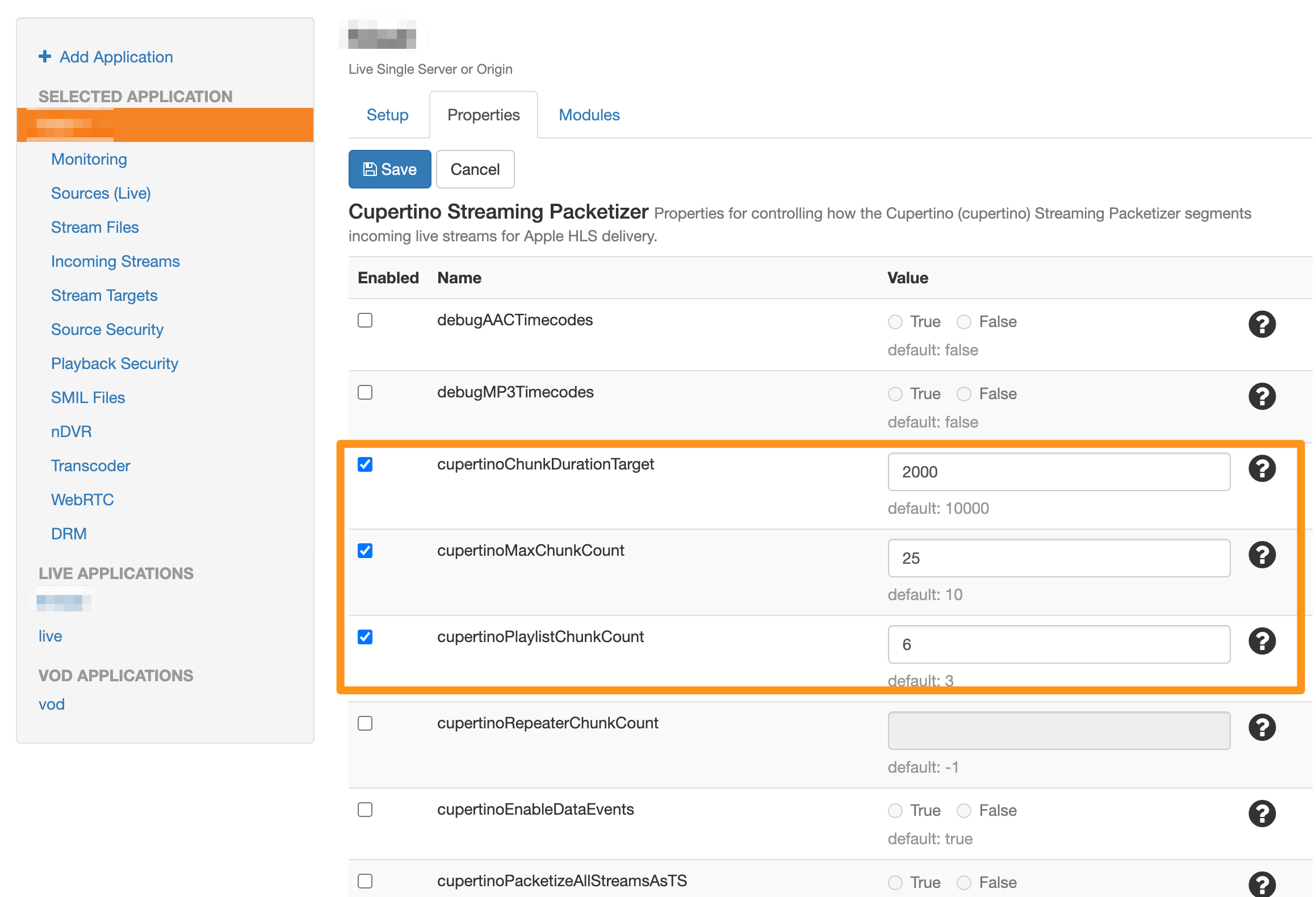The width and height of the screenshot is (1316, 897).
Task: Show help for cupertinoMaxChunkCount
Action: [1261, 555]
